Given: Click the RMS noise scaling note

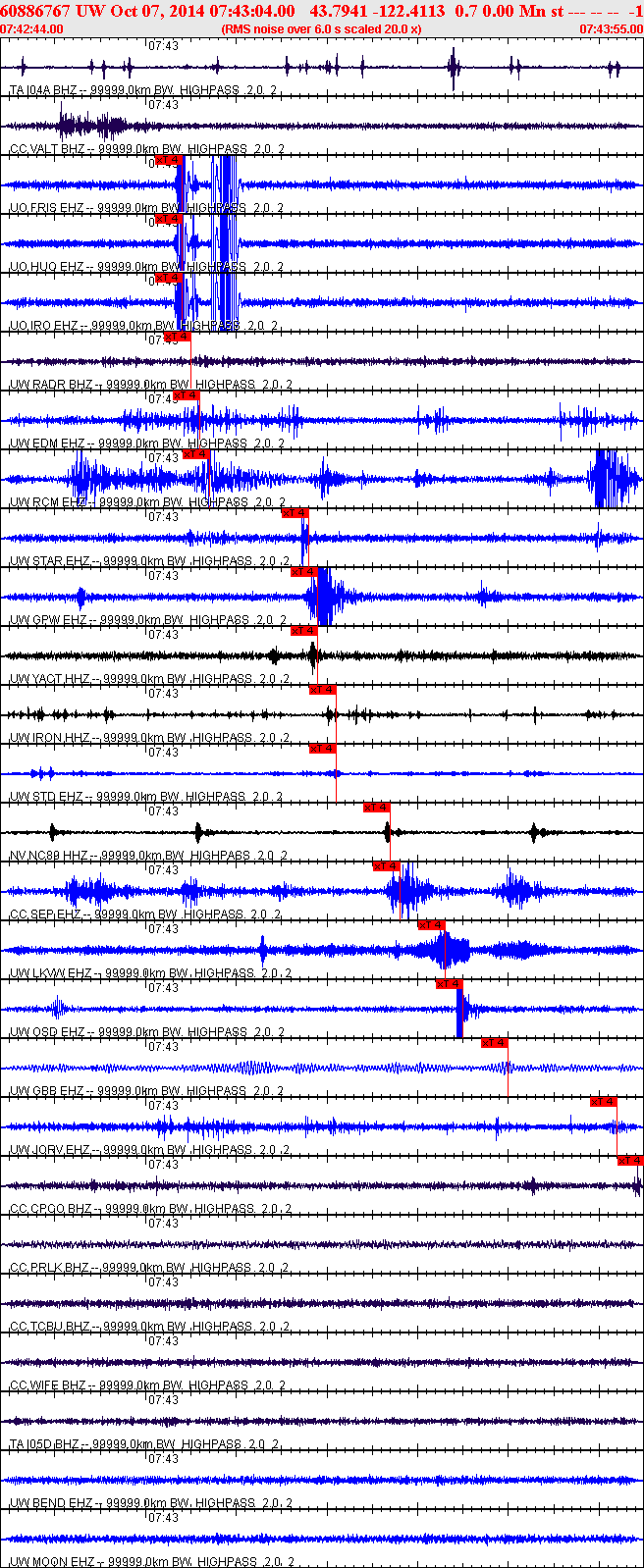Looking at the screenshot, I should (x=322, y=29).
